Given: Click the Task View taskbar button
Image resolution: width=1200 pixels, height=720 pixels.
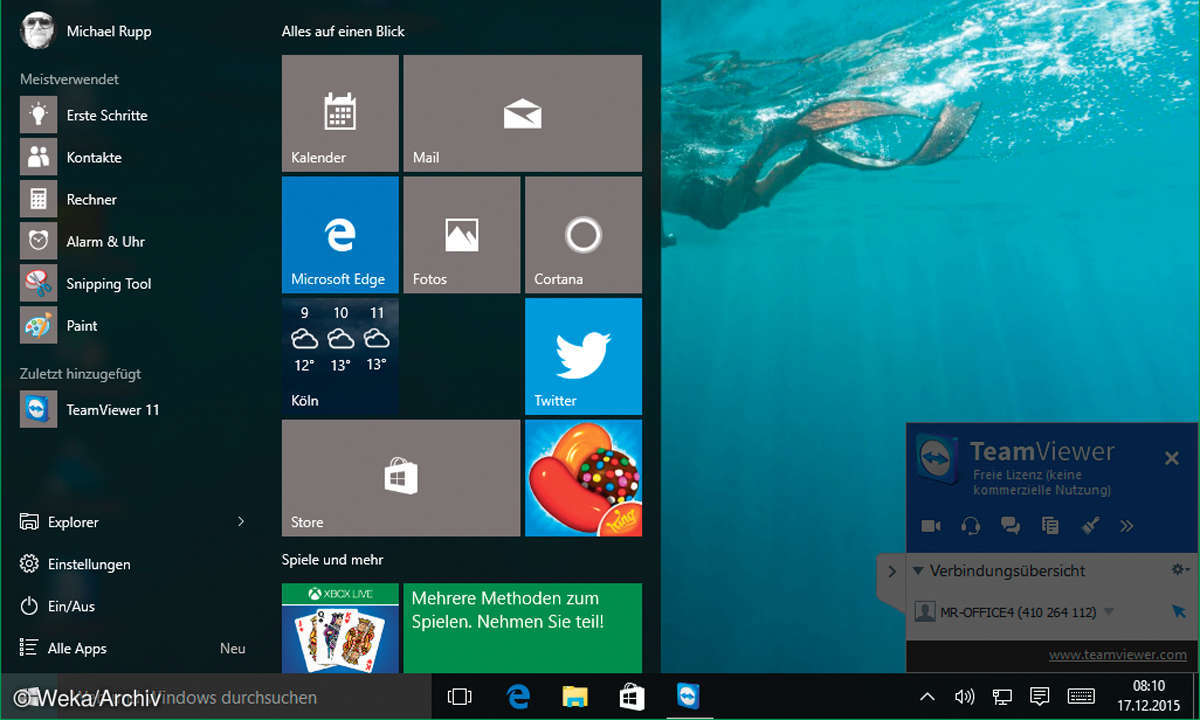Looking at the screenshot, I should pos(460,697).
